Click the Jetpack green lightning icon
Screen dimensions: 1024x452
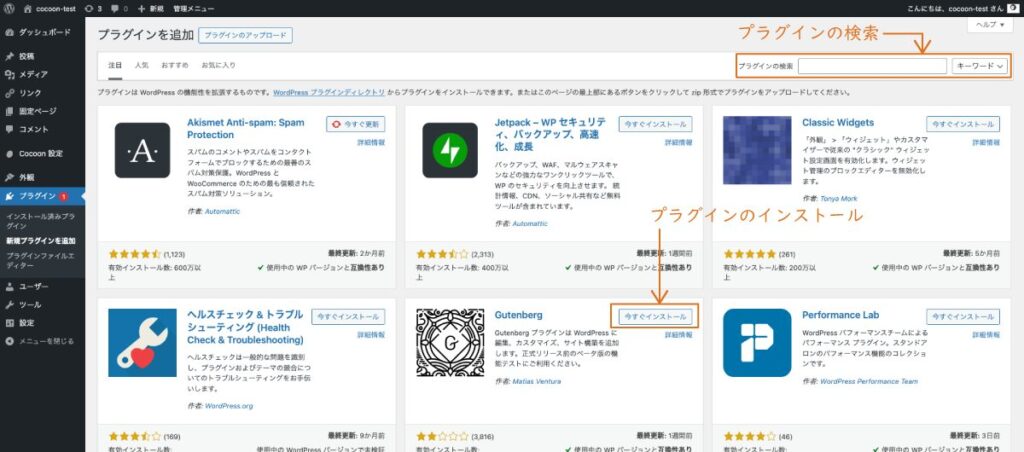(450, 150)
